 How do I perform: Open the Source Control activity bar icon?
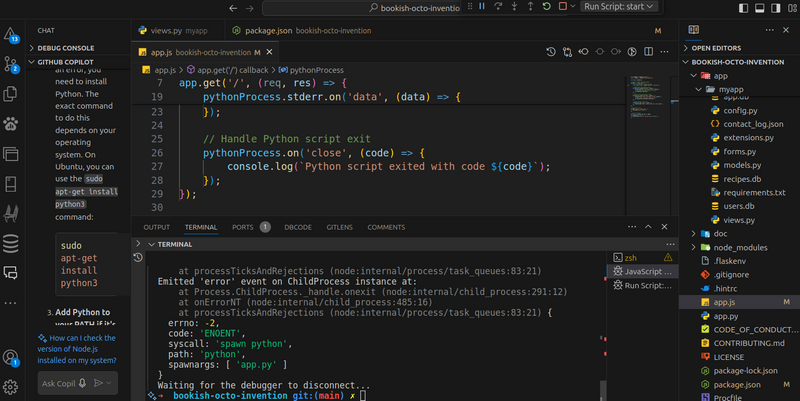pyautogui.click(x=11, y=64)
